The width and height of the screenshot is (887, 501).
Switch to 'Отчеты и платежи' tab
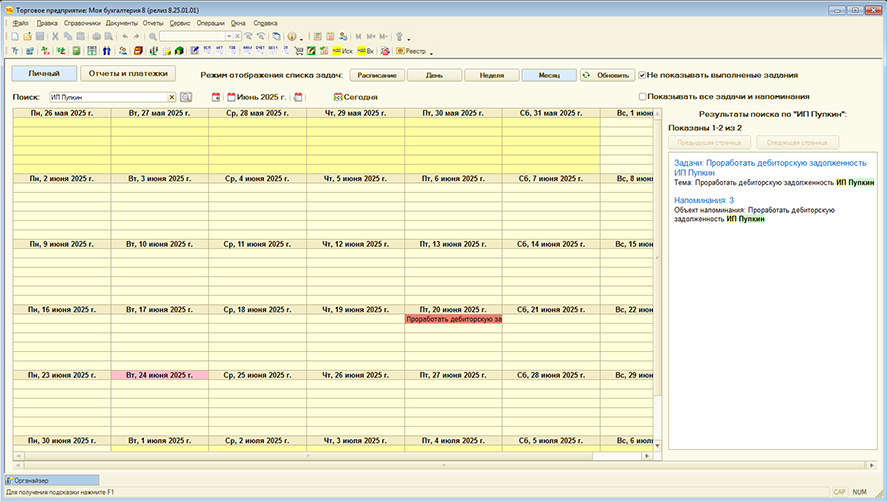pyautogui.click(x=127, y=73)
